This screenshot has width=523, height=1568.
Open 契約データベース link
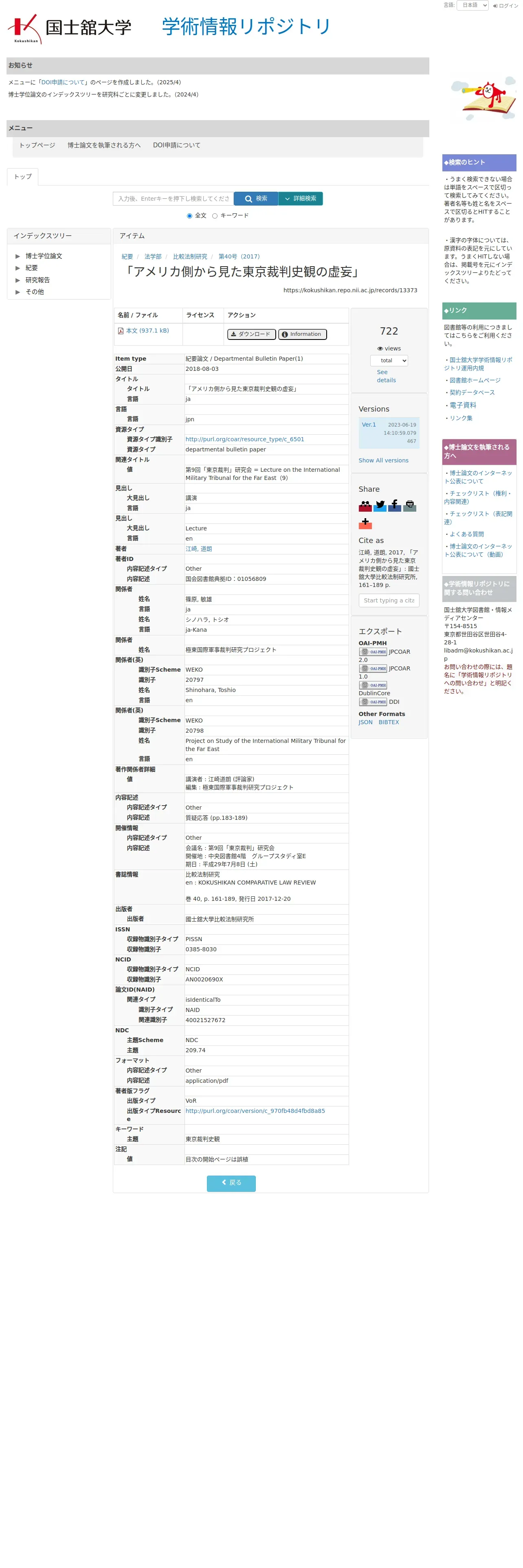[472, 392]
